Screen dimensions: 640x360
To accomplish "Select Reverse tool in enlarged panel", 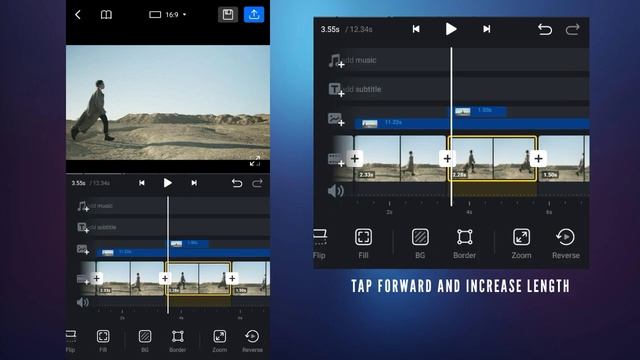I will (566, 244).
